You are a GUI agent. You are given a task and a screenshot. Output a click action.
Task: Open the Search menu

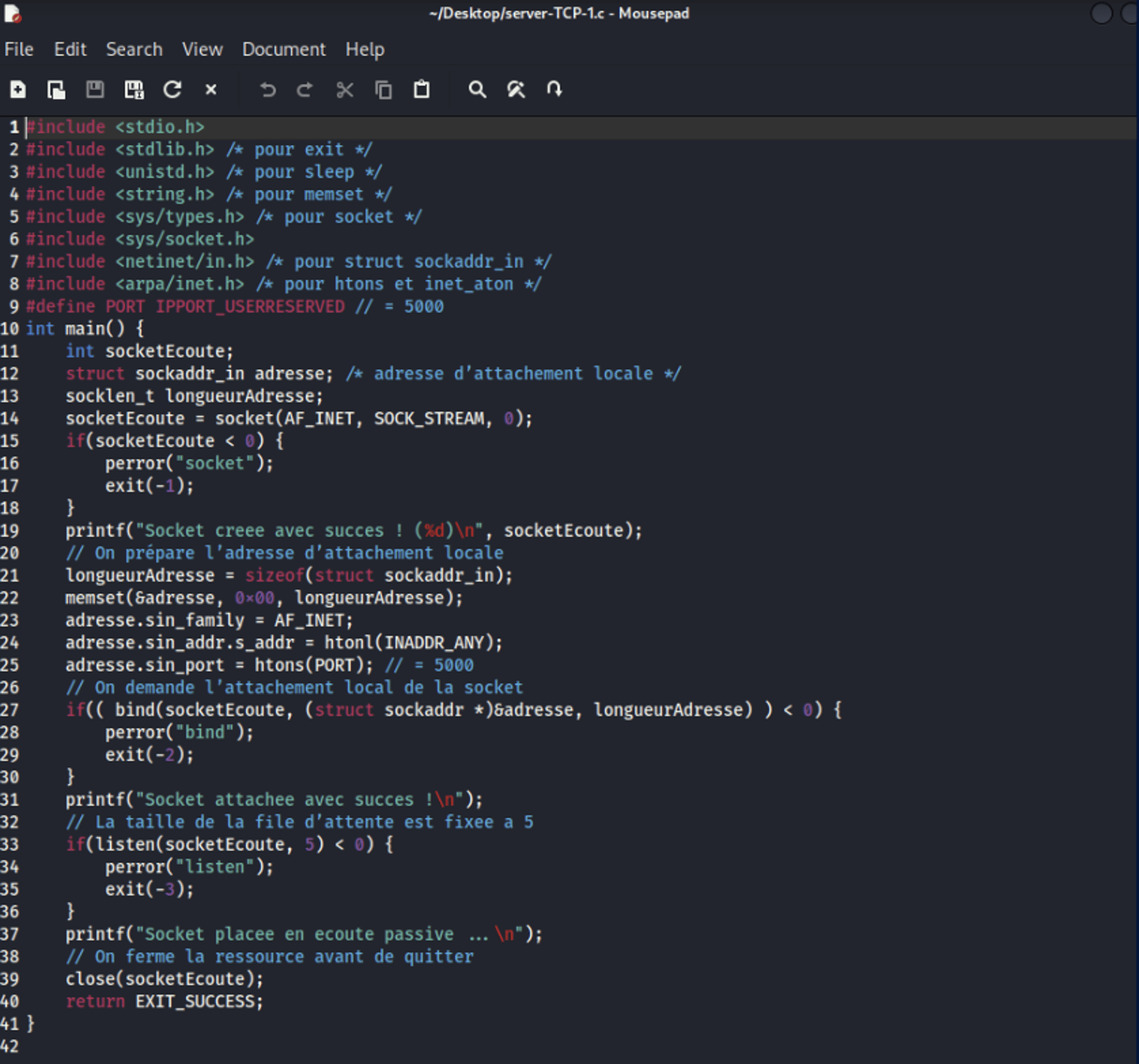134,49
